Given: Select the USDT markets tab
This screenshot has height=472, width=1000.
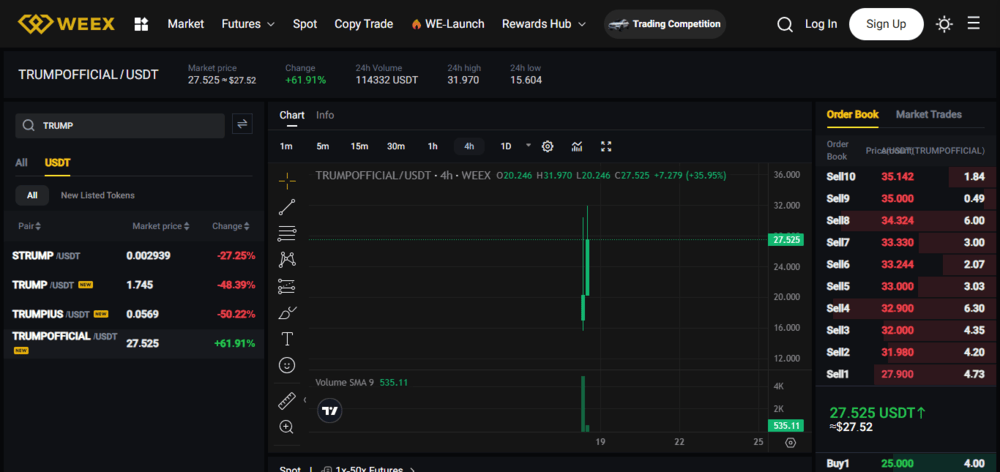Looking at the screenshot, I should pos(57,163).
